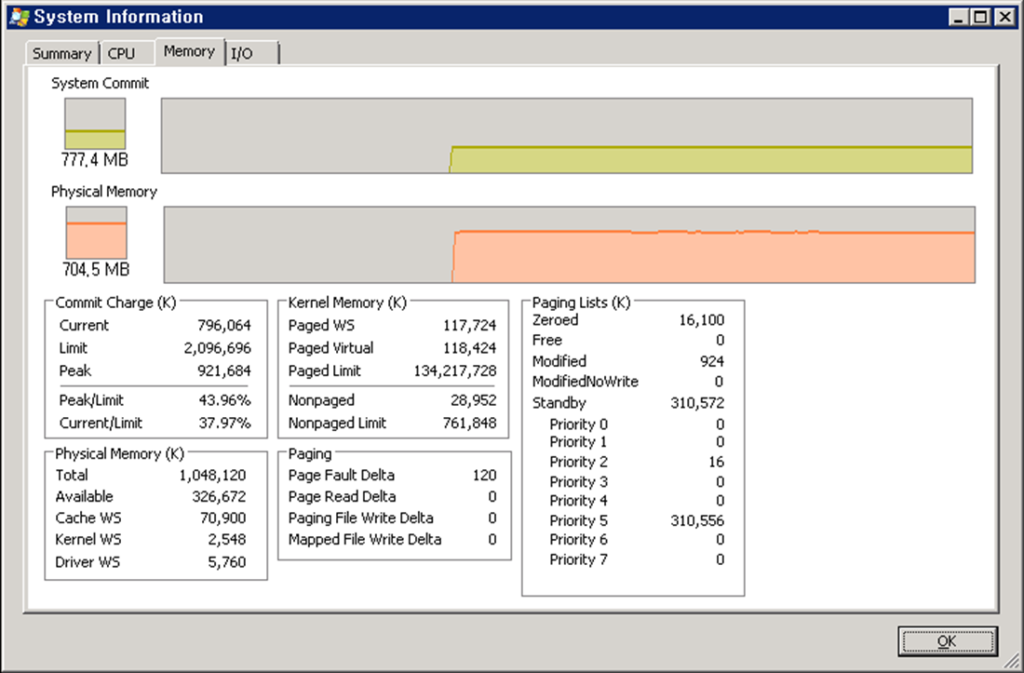
Task: Click the 777.4 MB commit value
Action: click(95, 160)
